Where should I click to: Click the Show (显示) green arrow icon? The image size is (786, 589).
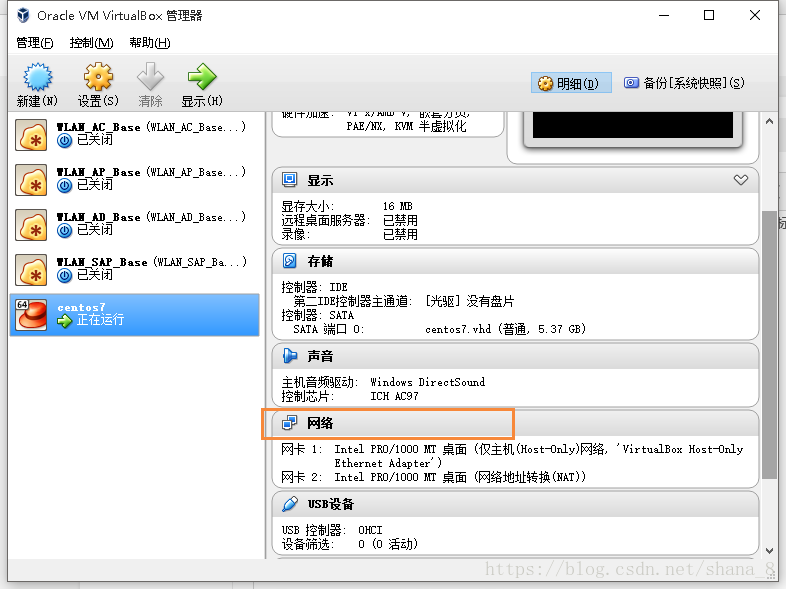[202, 77]
